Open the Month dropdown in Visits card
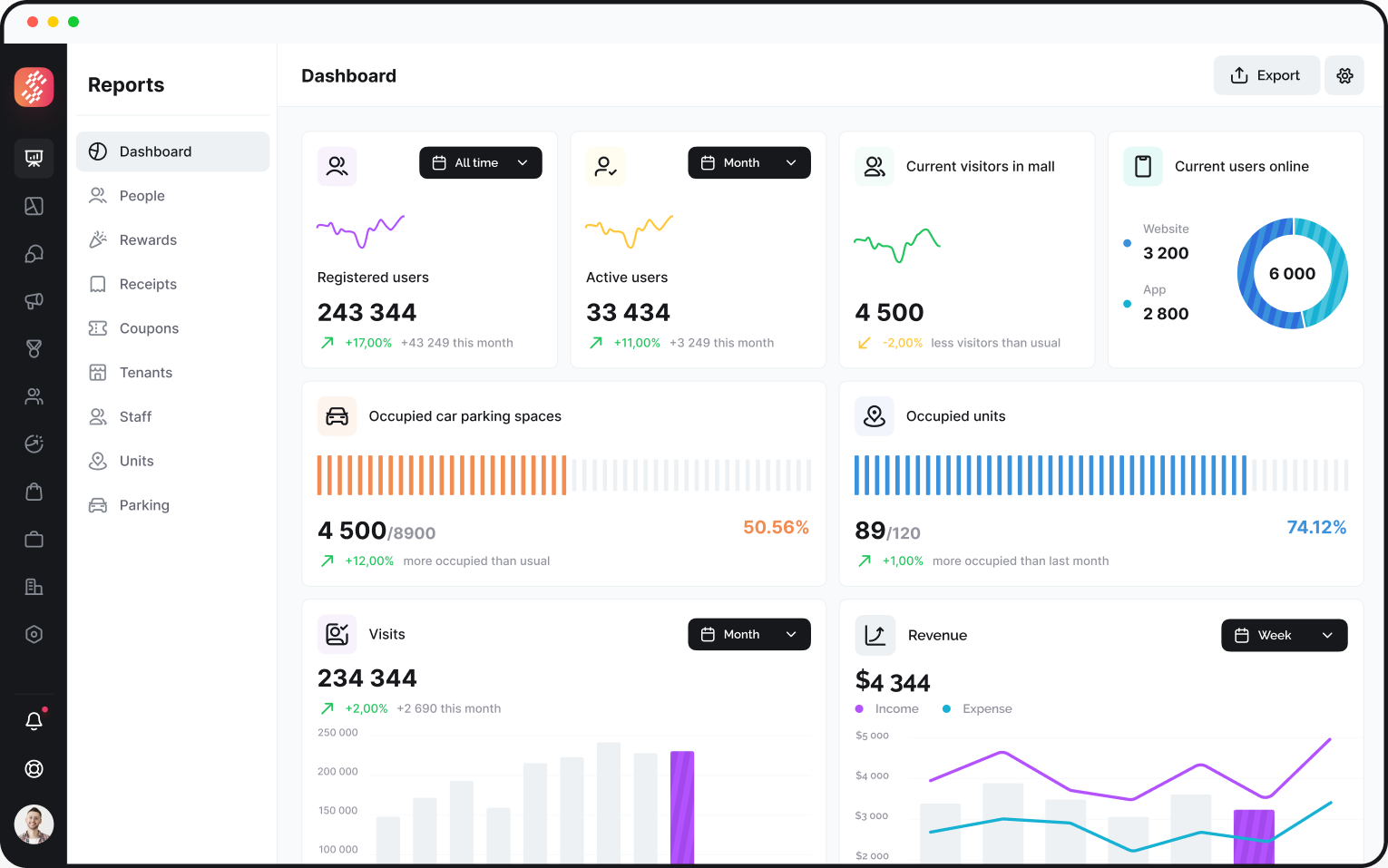The width and height of the screenshot is (1388, 868). pos(749,634)
